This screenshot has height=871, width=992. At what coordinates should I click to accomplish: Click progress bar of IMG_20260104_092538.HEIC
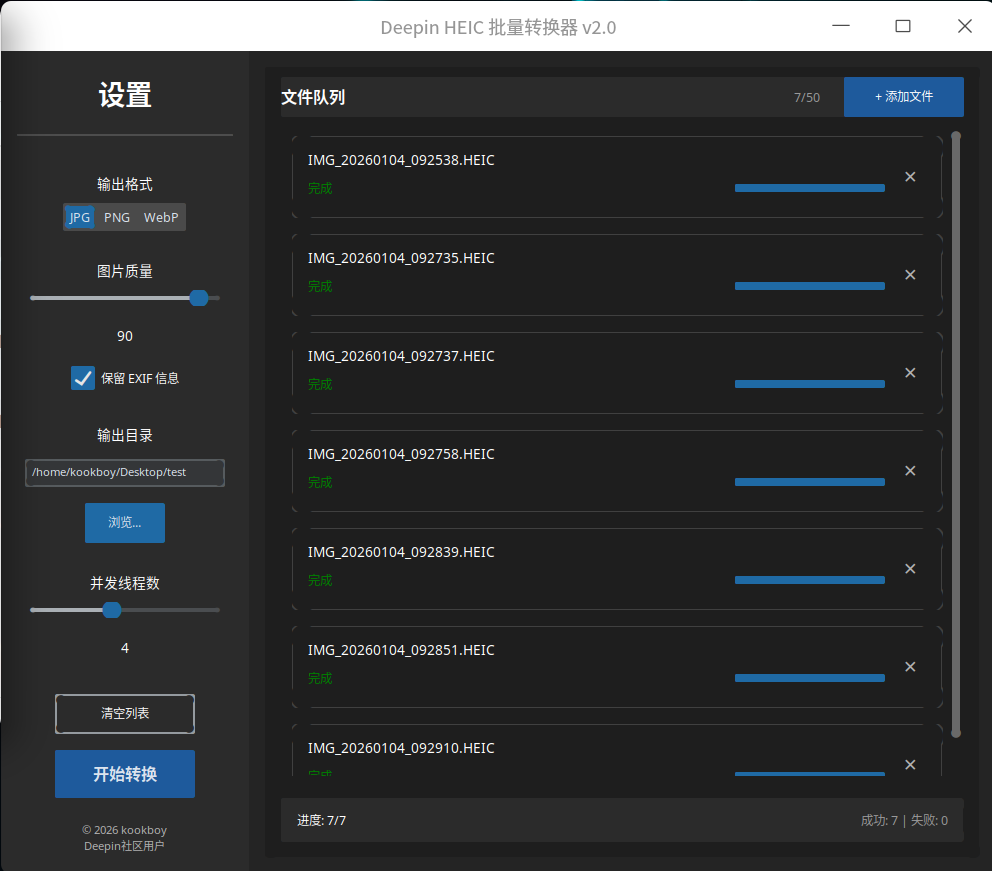tap(810, 188)
